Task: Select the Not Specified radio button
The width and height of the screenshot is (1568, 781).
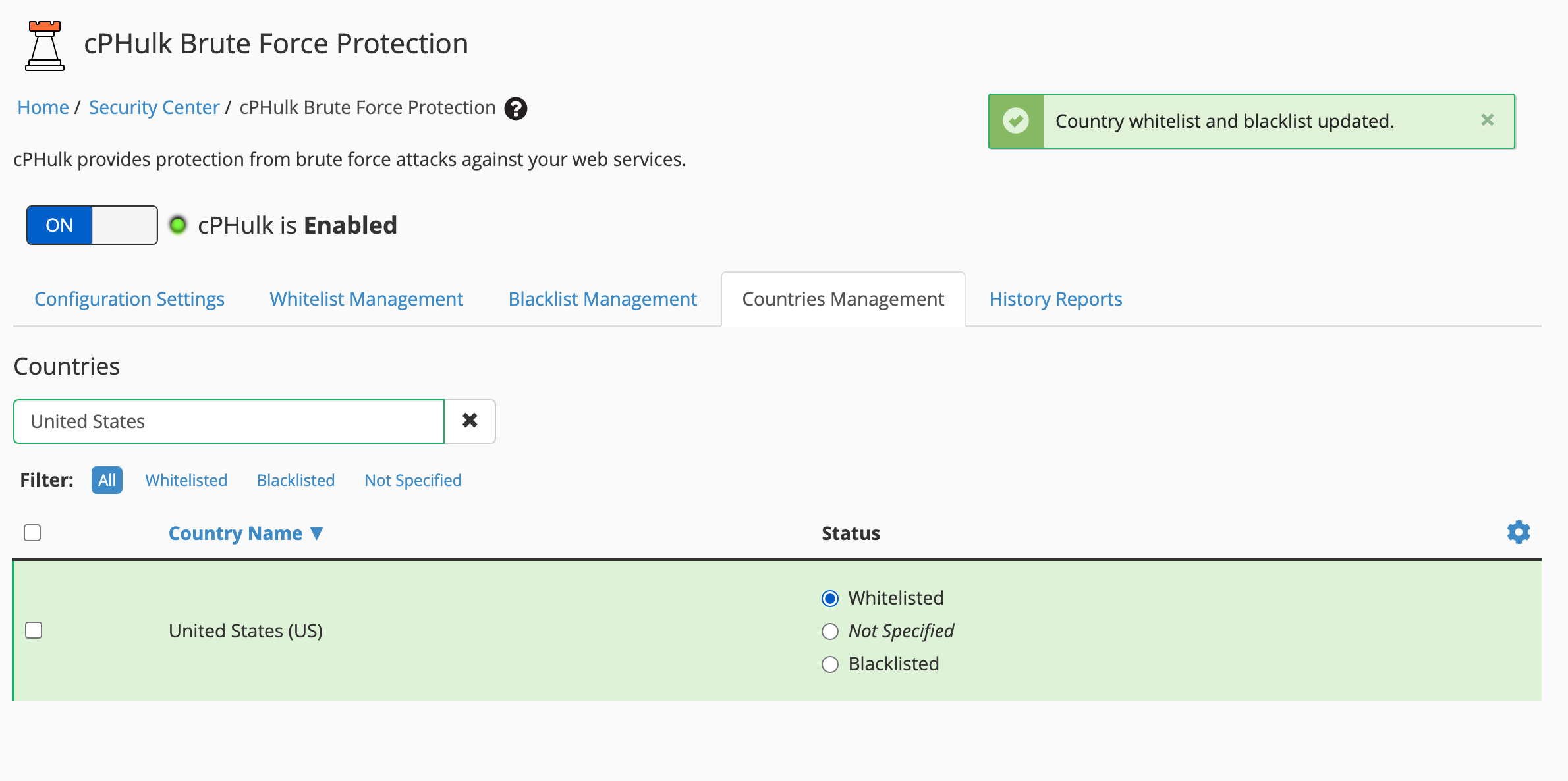Action: click(830, 631)
